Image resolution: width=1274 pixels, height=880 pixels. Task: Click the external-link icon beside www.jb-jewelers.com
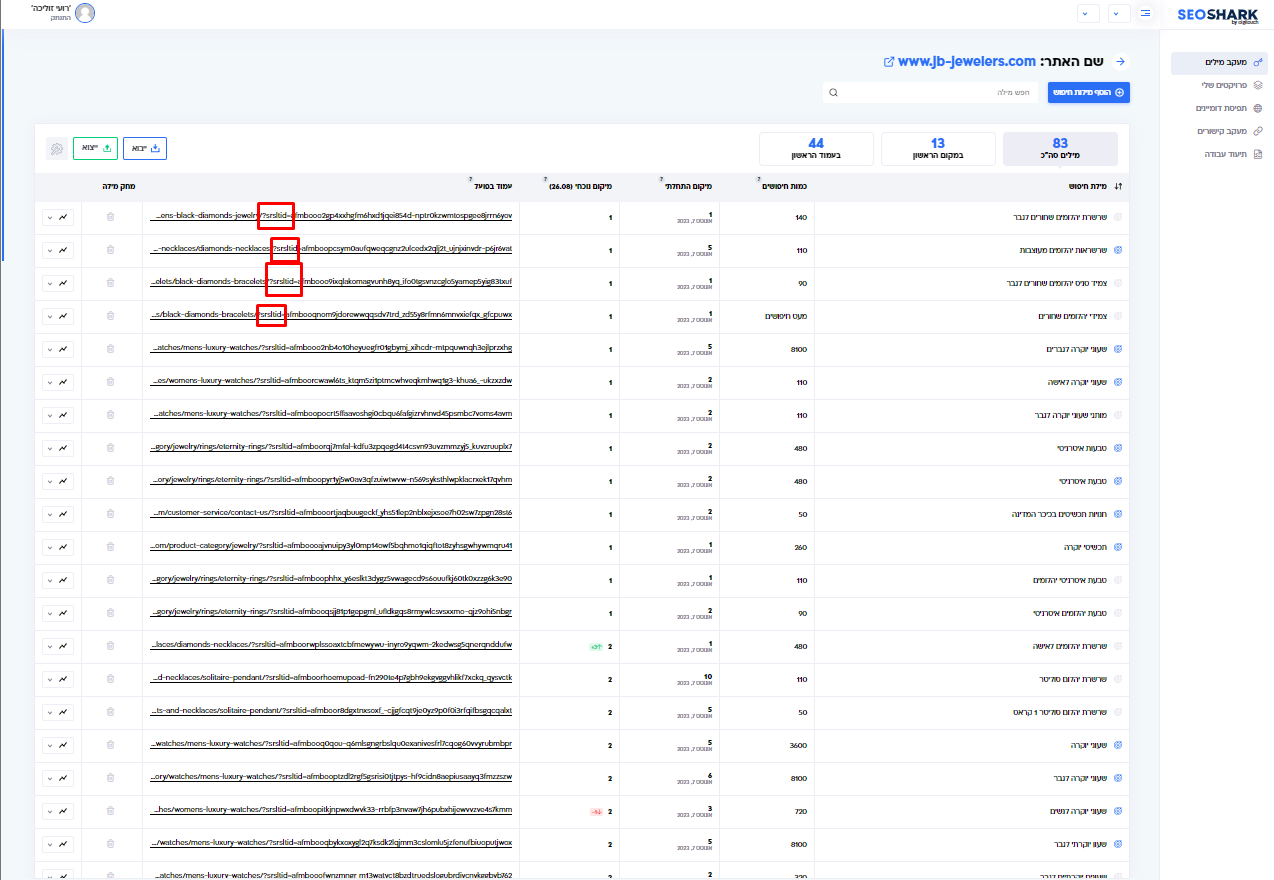(889, 62)
